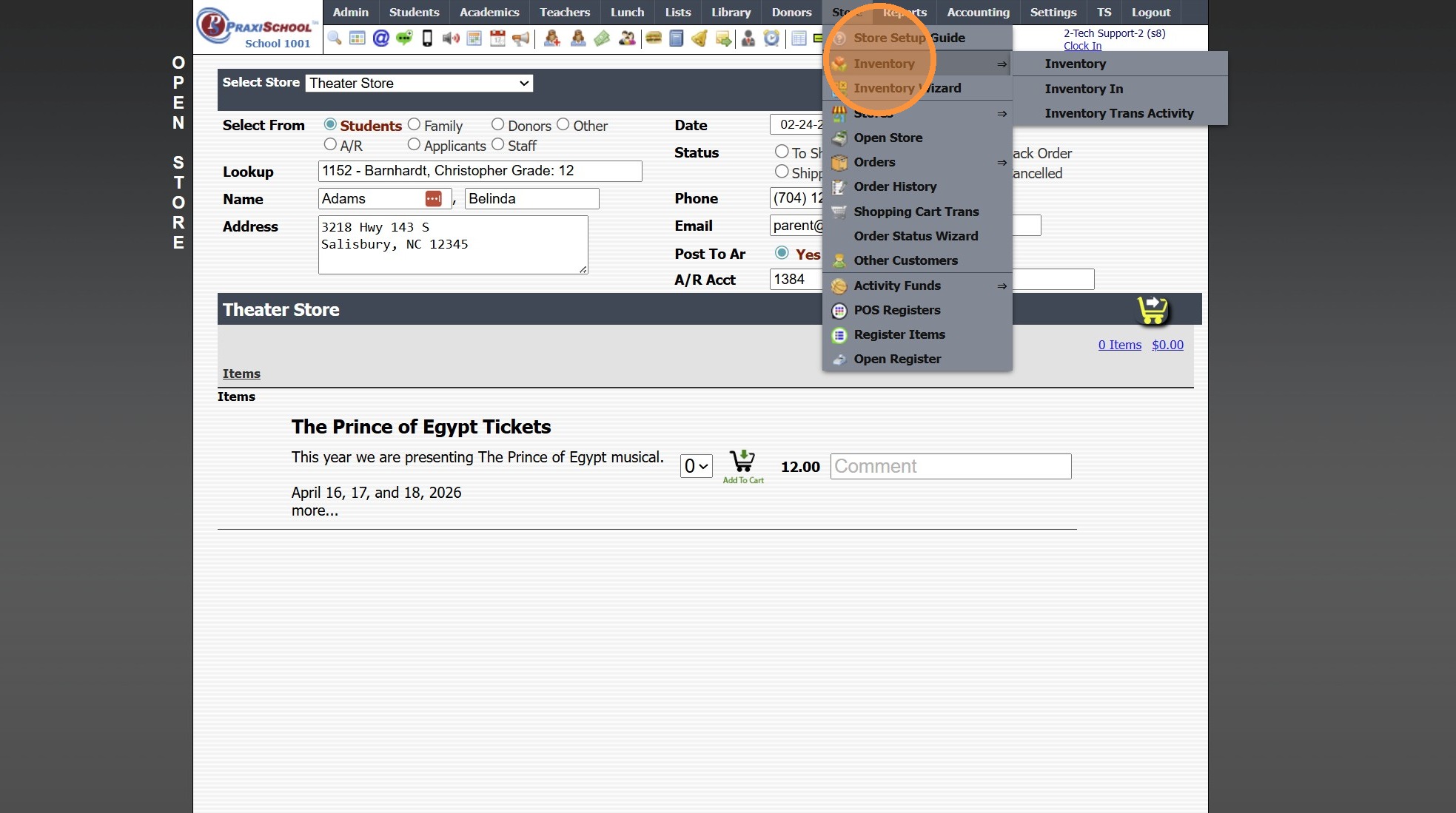Screen dimensions: 1456x813
Task: Choose Inventory In from submenu
Action: click(x=1084, y=89)
